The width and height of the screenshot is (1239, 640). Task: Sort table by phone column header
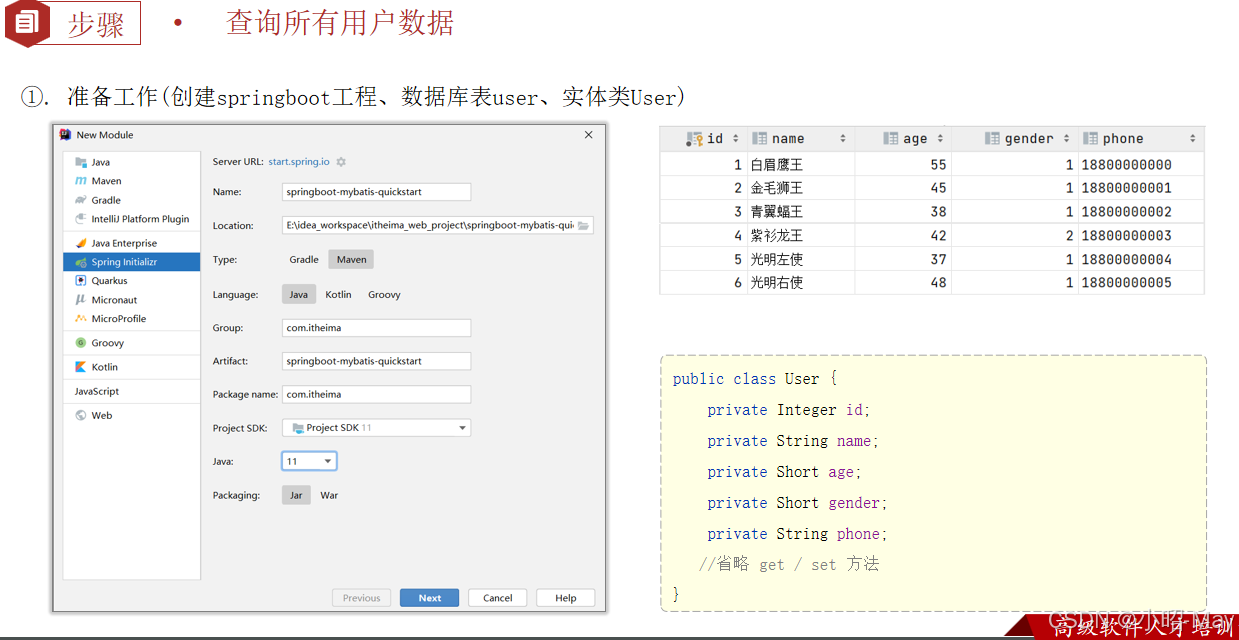point(1141,139)
